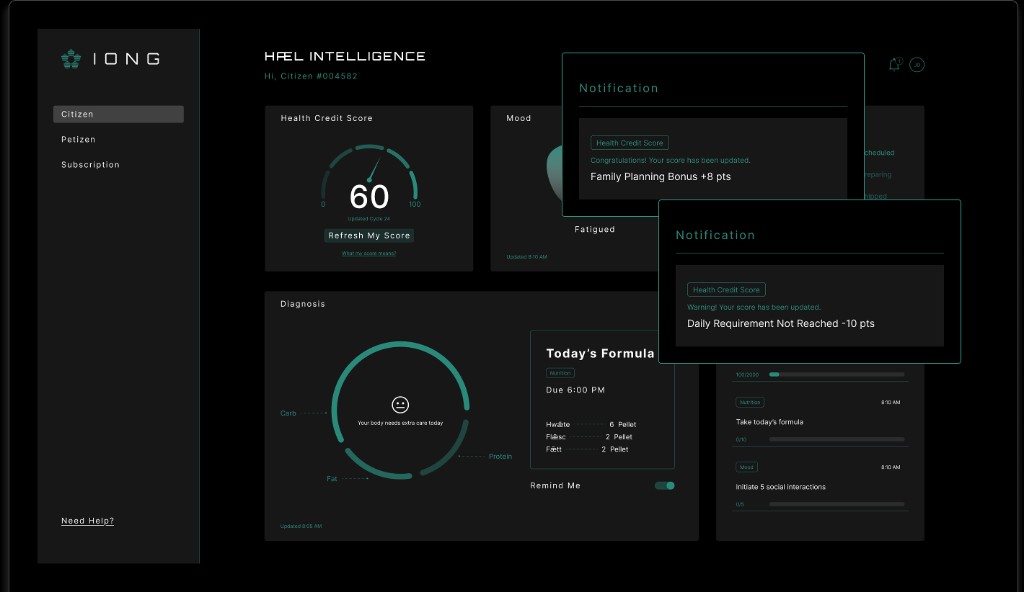This screenshot has width=1024, height=592.
Task: Click 'Daily Requirement Not Reached -10 pts' text
Action: tap(780, 323)
